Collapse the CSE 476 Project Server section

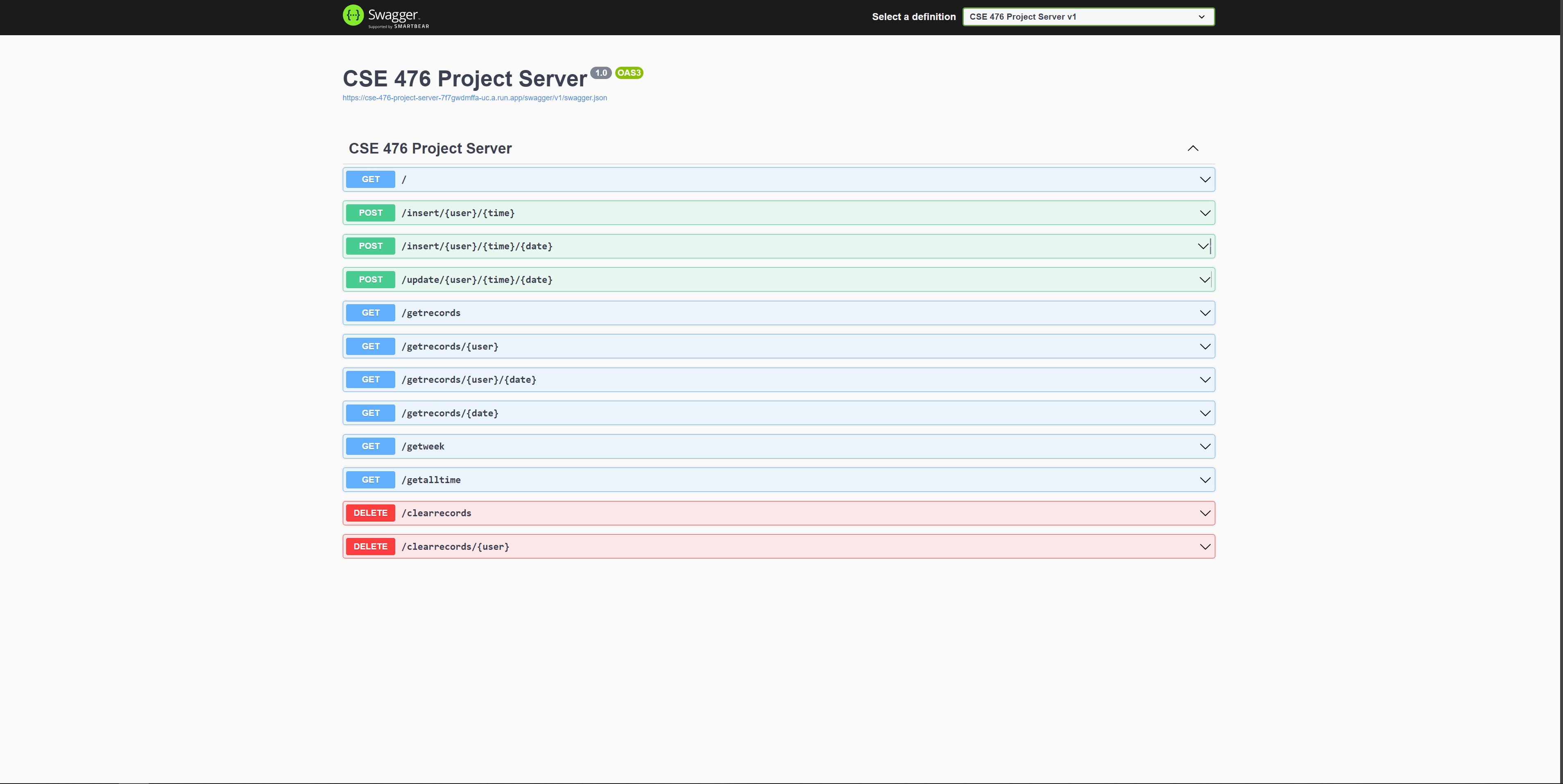click(x=1192, y=149)
